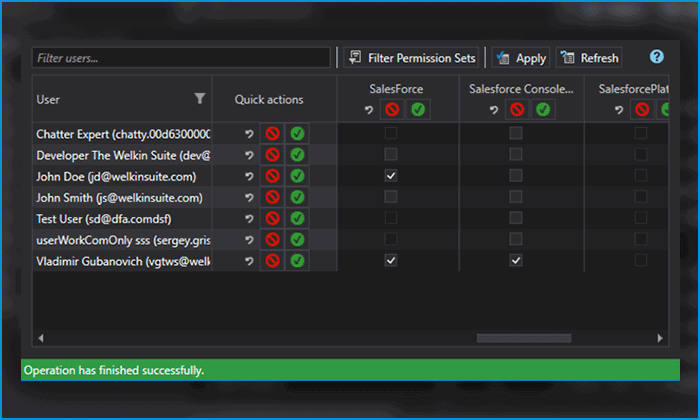Grant SalesForce set to all users
The width and height of the screenshot is (700, 420).
pos(418,109)
